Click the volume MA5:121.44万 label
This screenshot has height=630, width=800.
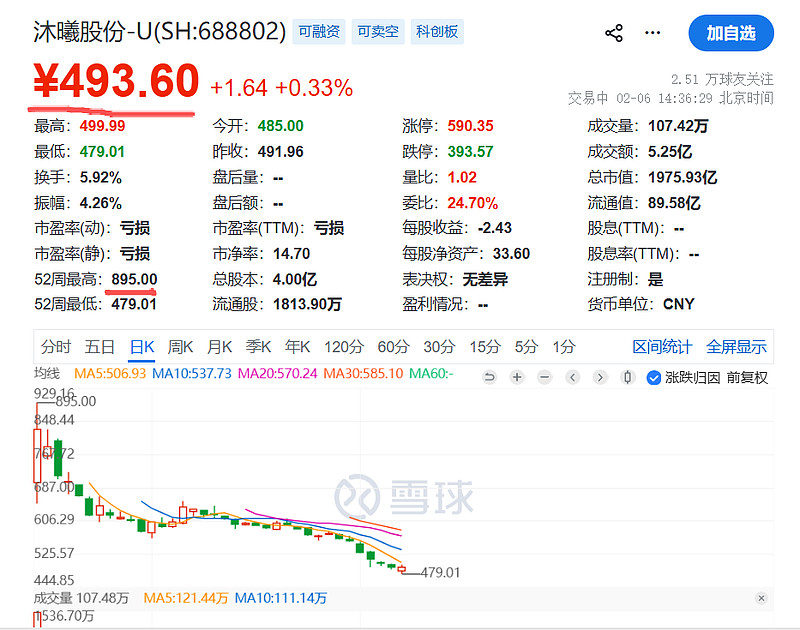[186, 598]
